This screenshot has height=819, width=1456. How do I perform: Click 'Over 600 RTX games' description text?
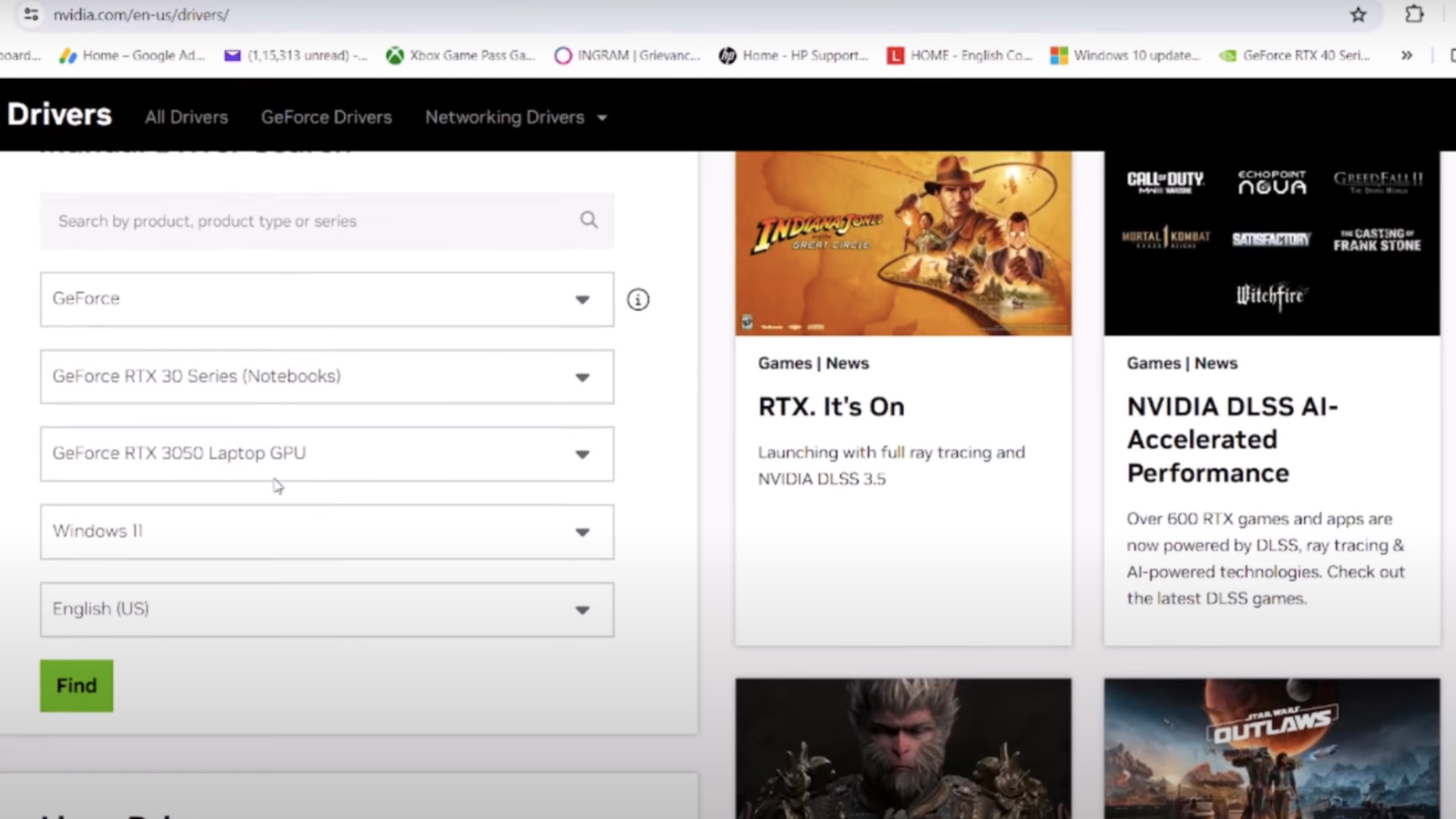pyautogui.click(x=1266, y=559)
